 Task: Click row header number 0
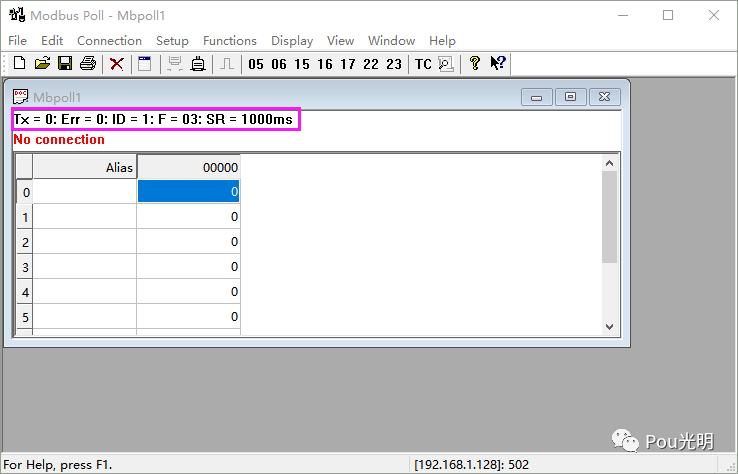[24, 192]
